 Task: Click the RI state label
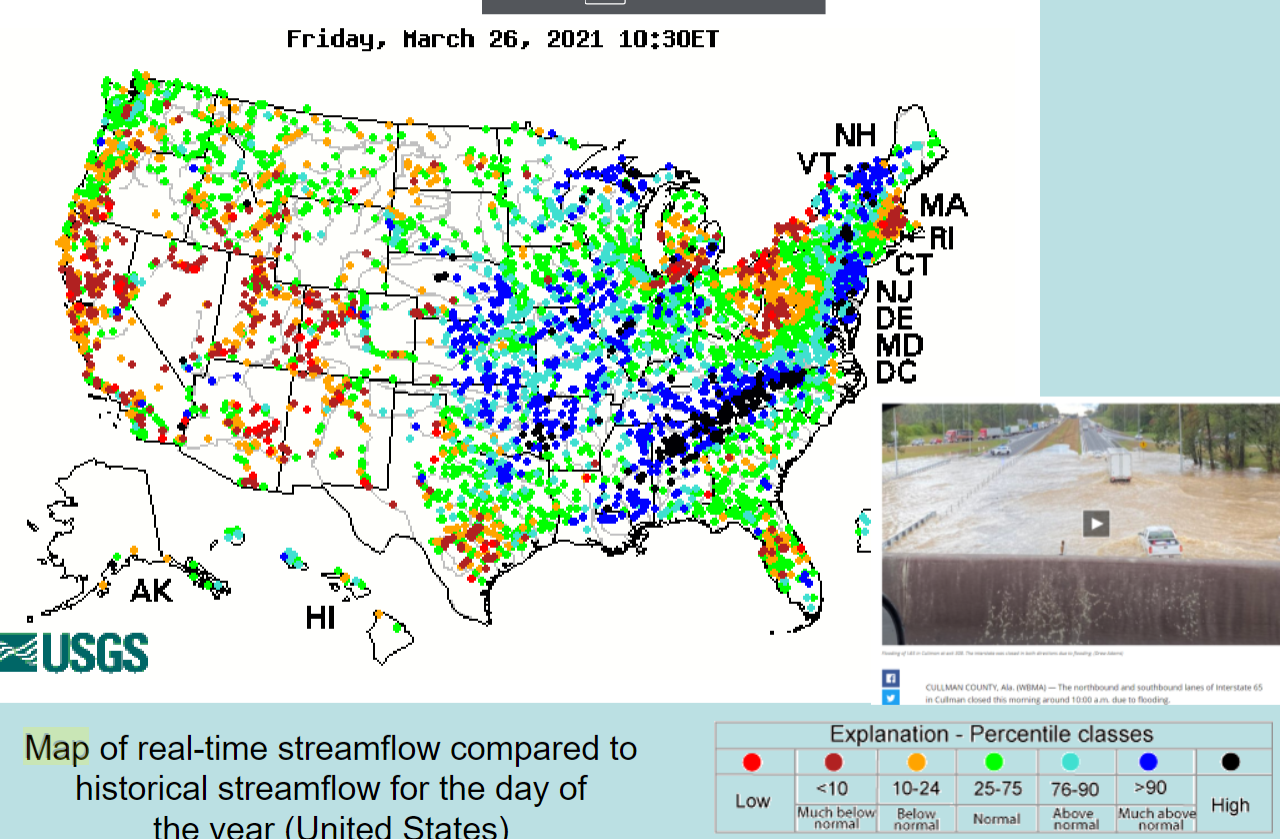(x=942, y=238)
